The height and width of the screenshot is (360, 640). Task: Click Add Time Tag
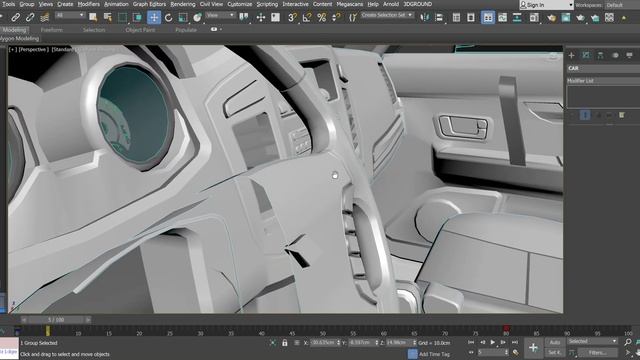434,354
